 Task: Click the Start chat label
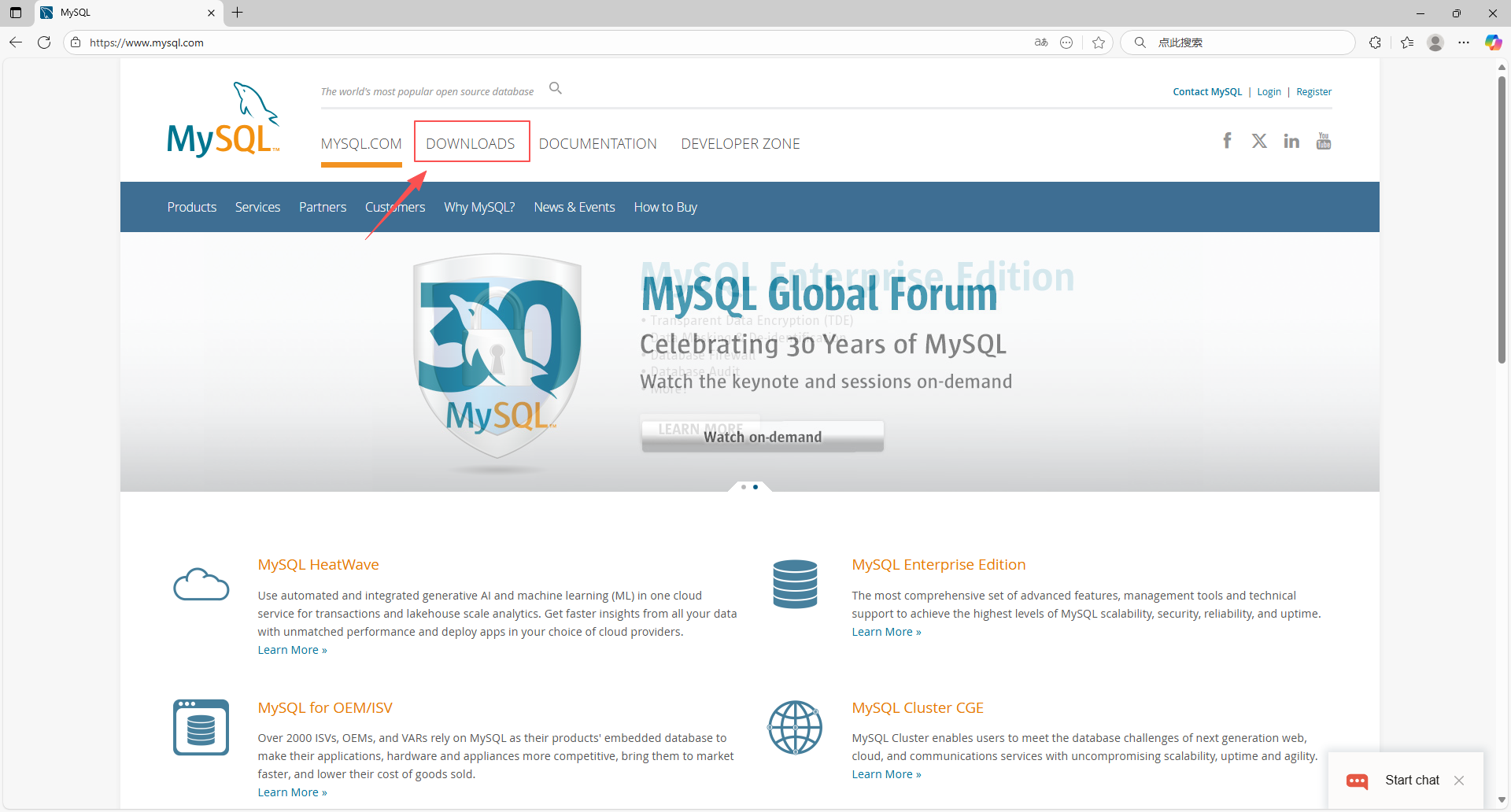[1412, 781]
